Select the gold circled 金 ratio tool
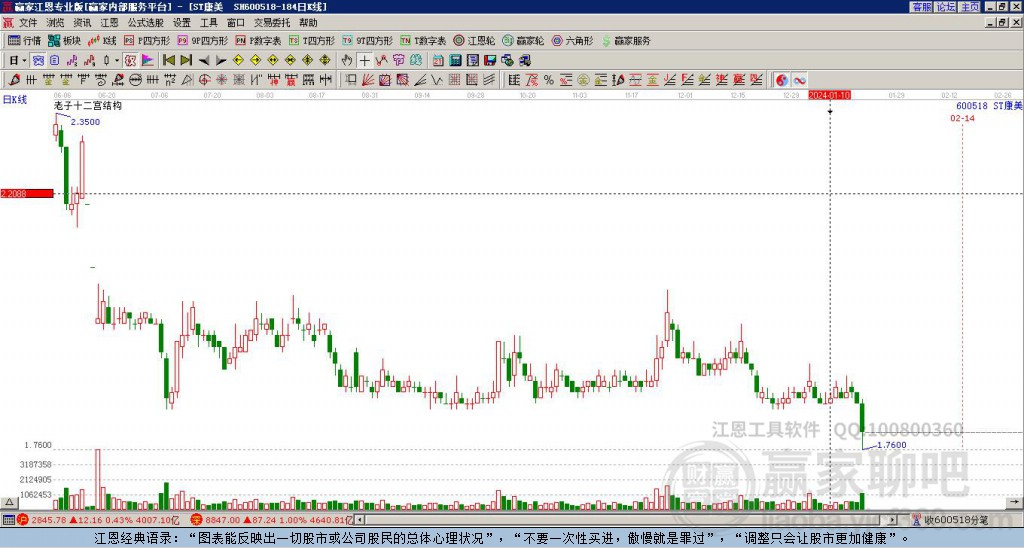 click(583, 80)
